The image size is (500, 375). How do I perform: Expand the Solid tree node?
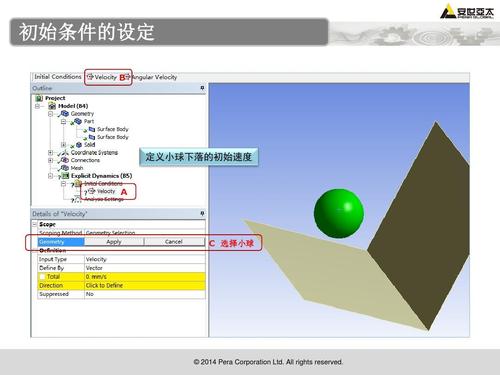tap(63, 145)
